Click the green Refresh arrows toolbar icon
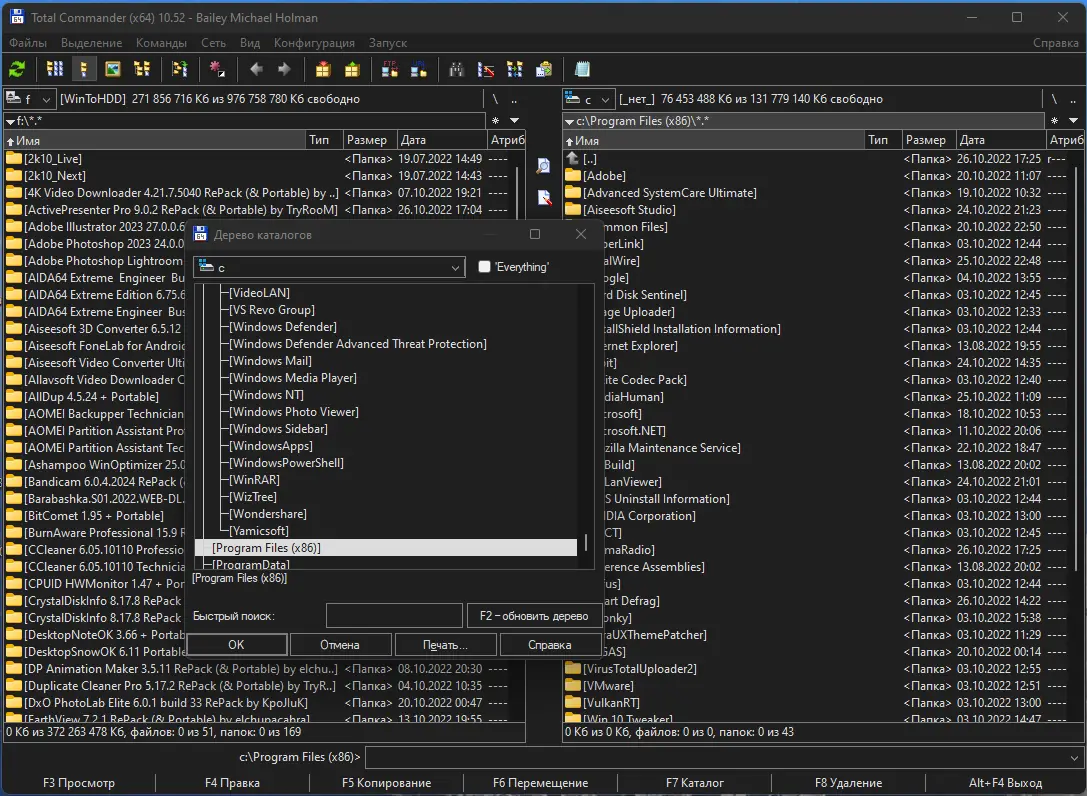The height and width of the screenshot is (796, 1087). 17,69
